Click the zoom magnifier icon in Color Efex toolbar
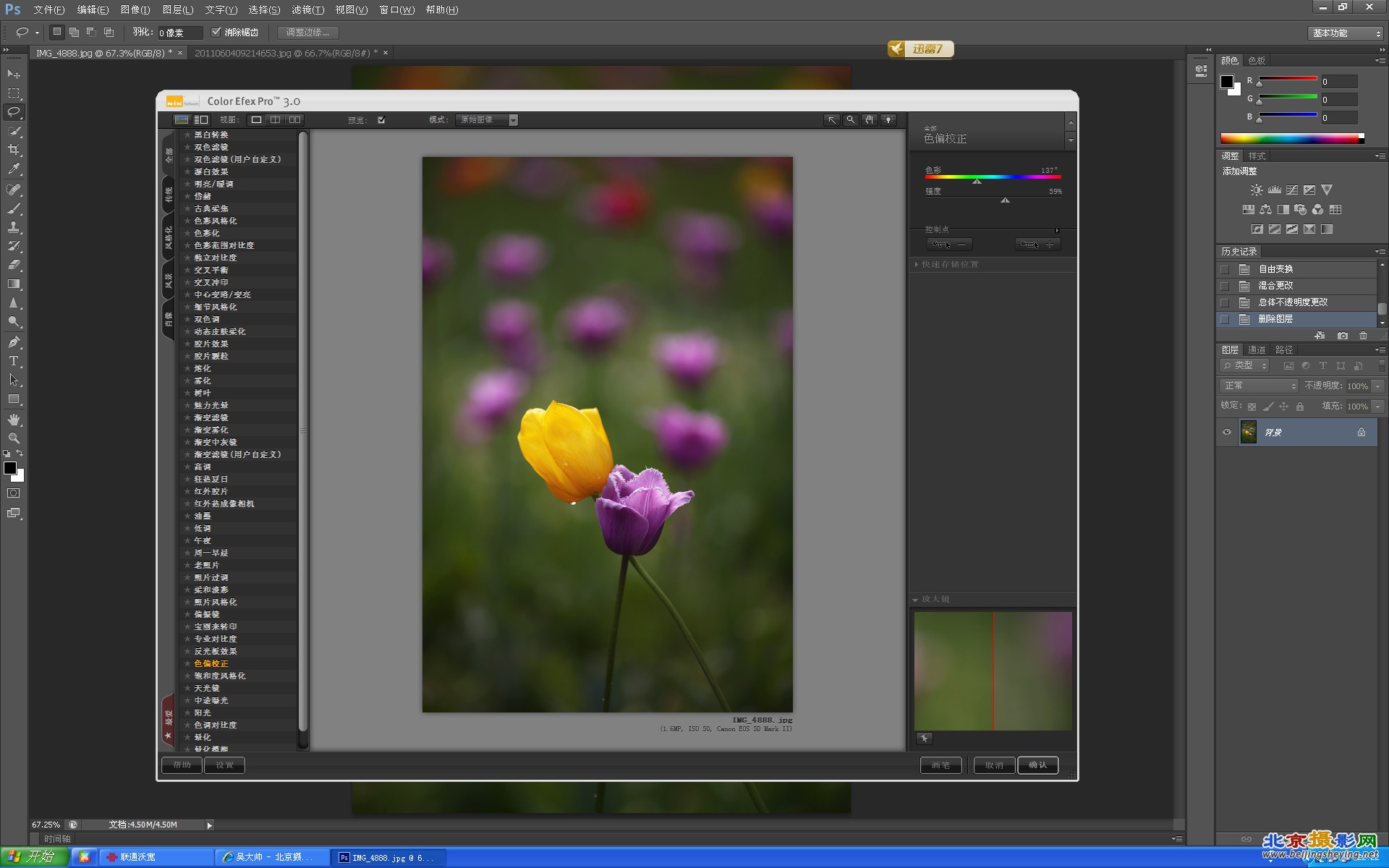Screen dimensions: 1389x868 [x=851, y=120]
